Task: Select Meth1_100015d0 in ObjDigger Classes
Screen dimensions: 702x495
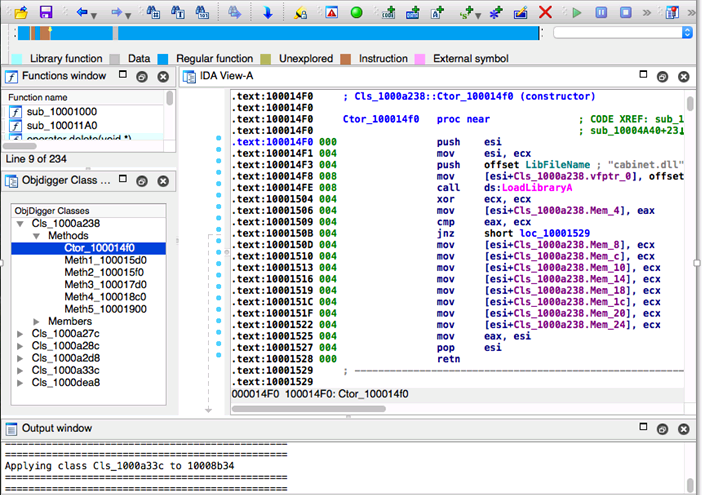Action: point(104,260)
